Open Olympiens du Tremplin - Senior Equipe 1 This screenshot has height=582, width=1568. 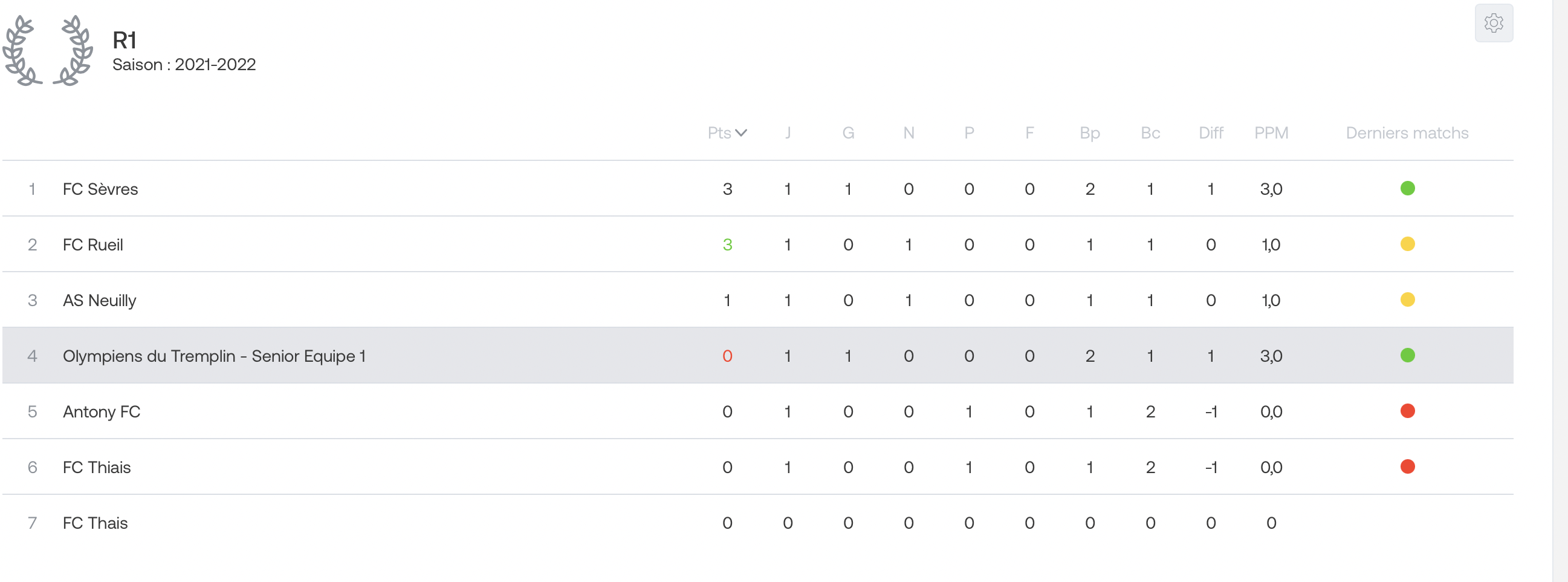213,356
